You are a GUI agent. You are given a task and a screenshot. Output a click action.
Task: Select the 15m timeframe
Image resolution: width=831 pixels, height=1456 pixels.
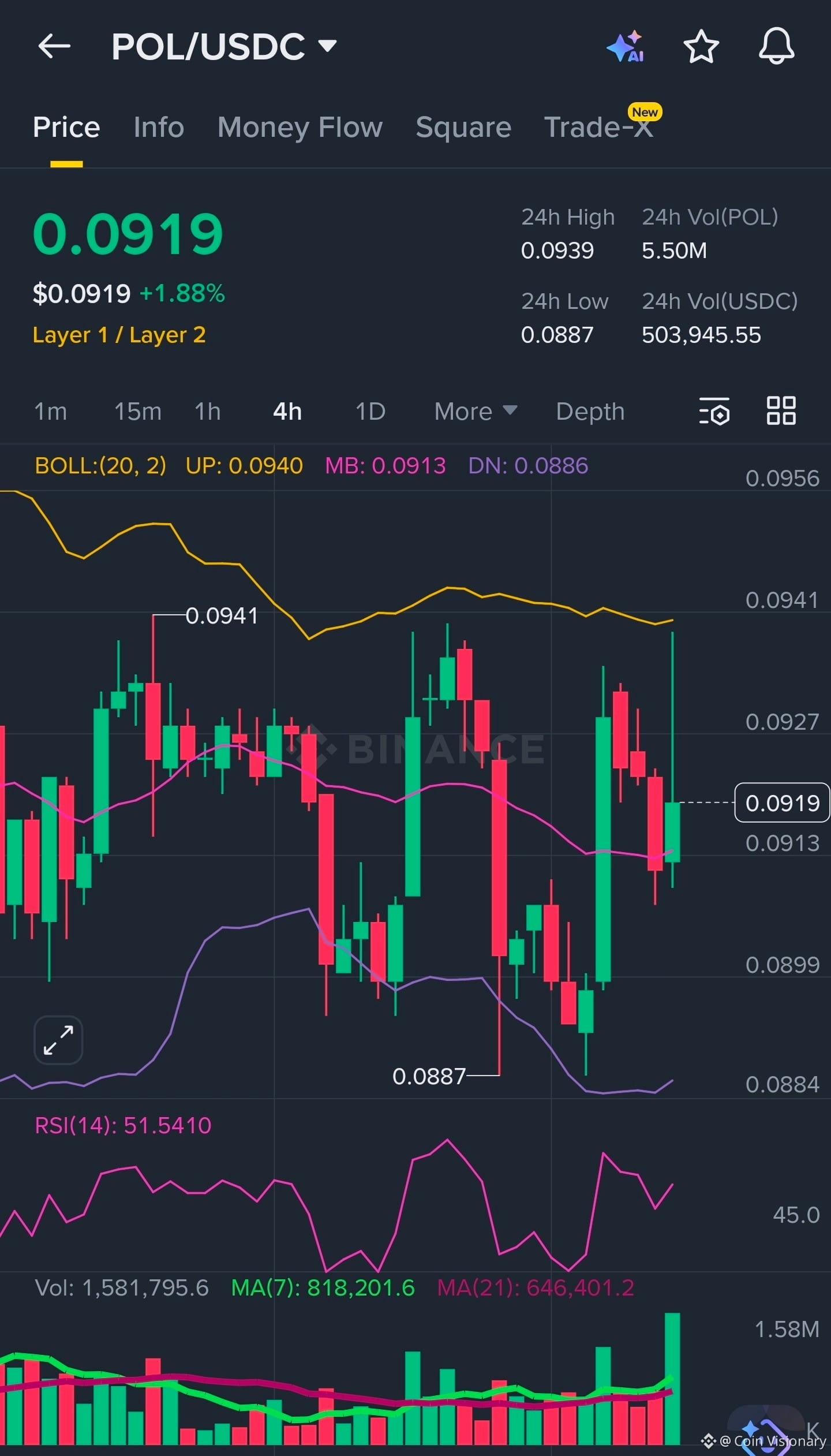[x=138, y=412]
